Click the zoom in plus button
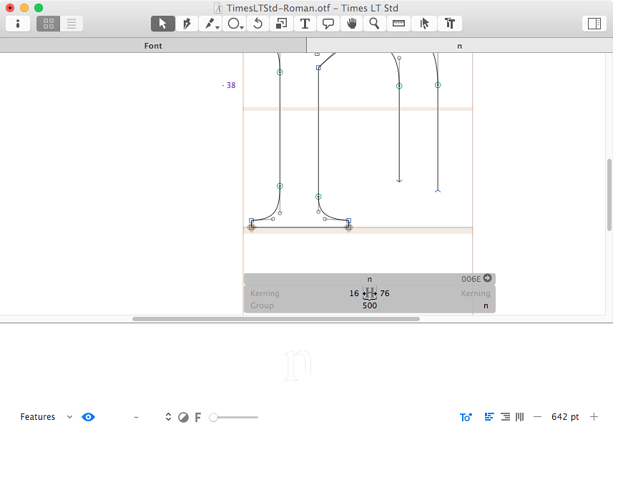 (x=594, y=417)
